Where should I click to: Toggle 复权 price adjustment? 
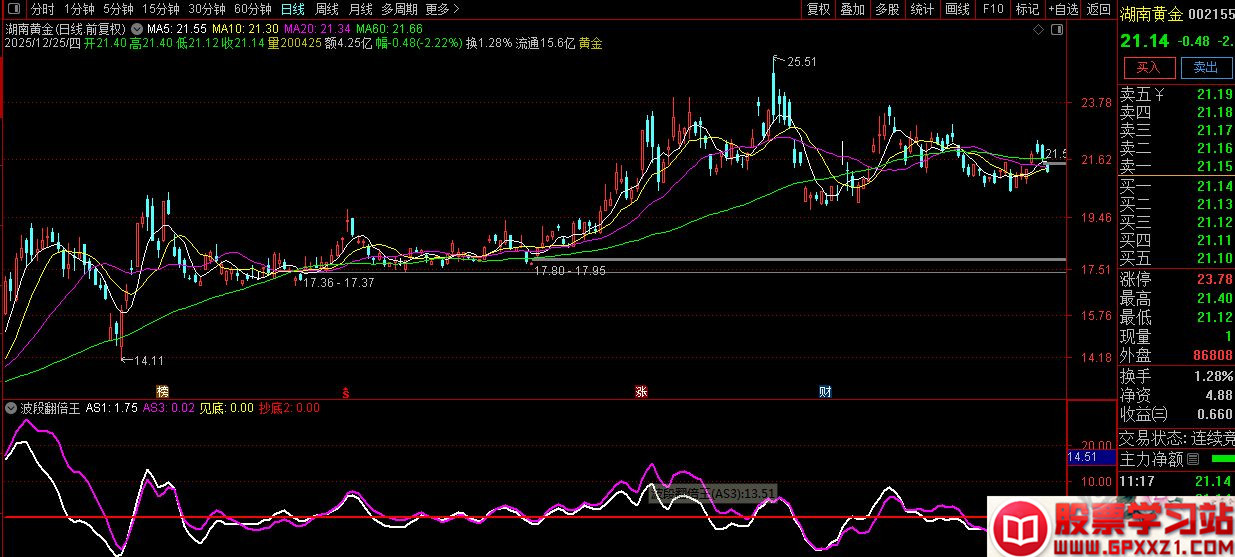[x=819, y=10]
